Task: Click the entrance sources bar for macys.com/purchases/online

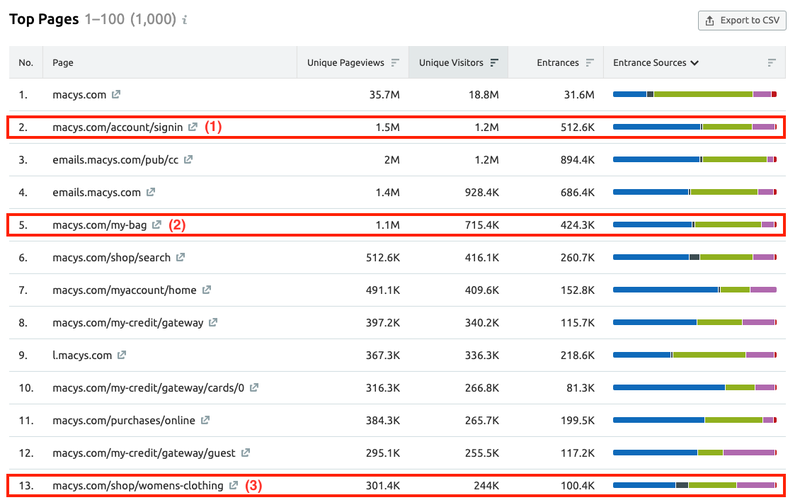Action: click(x=694, y=420)
